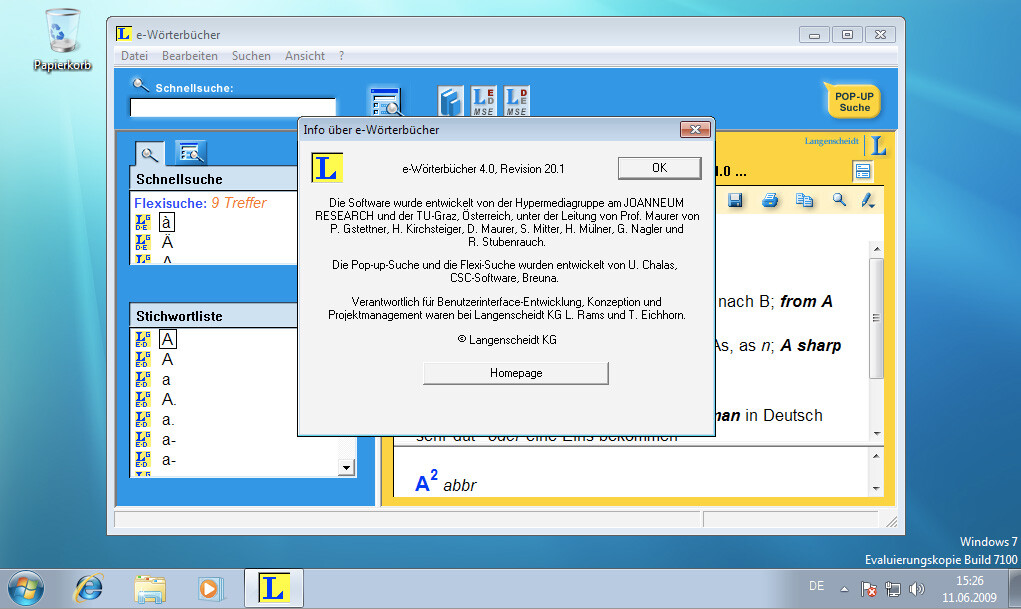Select second uppercase A in Stichwortliste

click(x=167, y=360)
